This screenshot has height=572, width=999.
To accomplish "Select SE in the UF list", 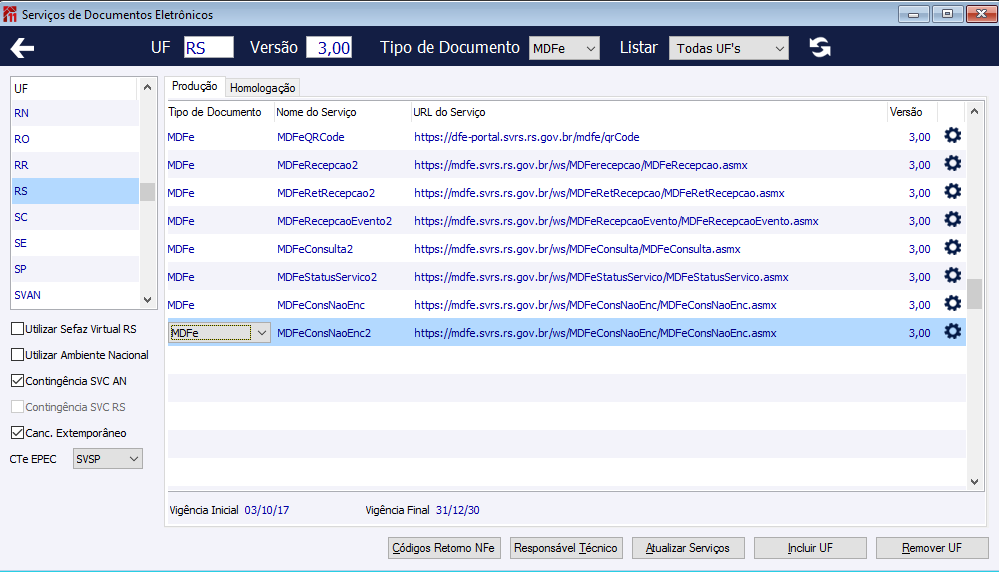I will (x=75, y=243).
